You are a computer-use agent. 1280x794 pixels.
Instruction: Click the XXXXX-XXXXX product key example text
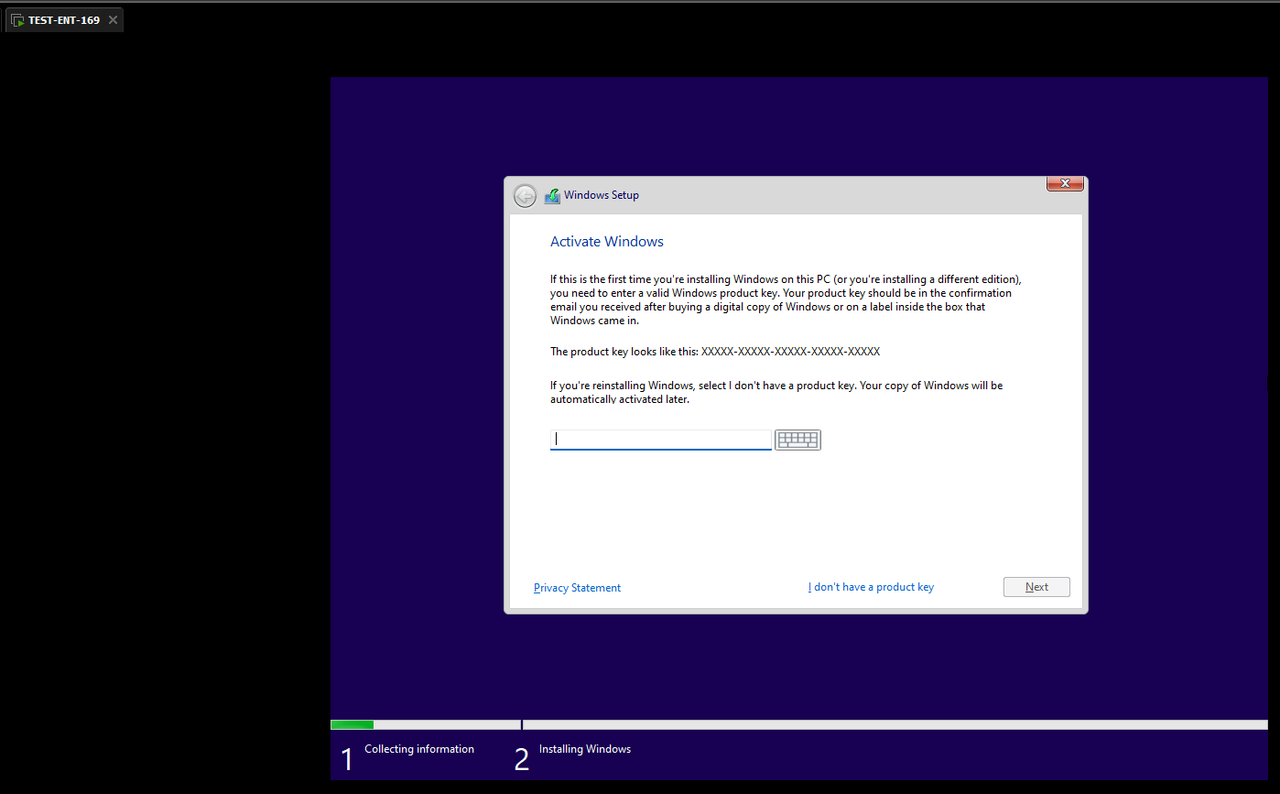click(x=790, y=352)
